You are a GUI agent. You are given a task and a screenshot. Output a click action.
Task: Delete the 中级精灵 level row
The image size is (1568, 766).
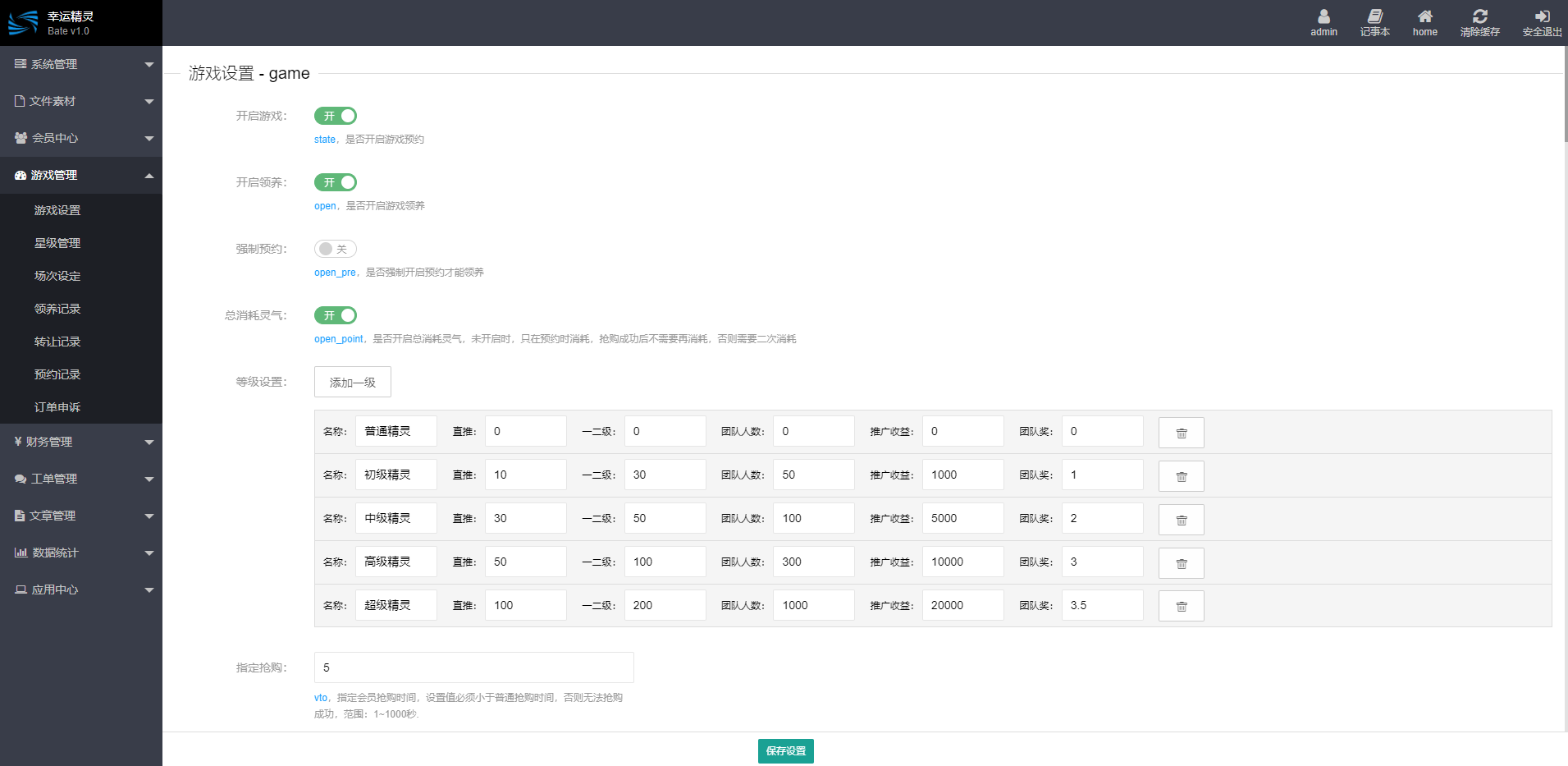(x=1181, y=520)
